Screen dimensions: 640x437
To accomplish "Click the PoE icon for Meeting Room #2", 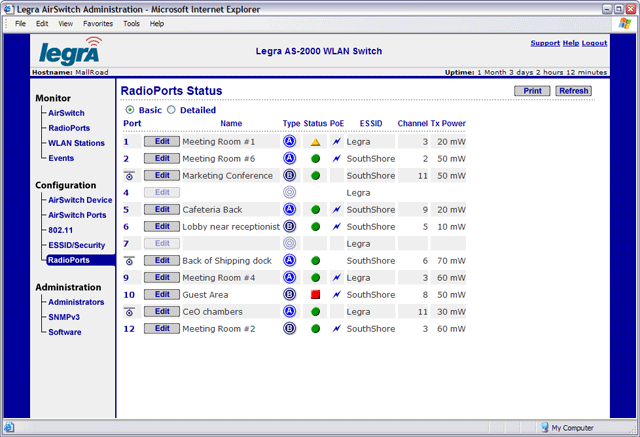I will pyautogui.click(x=336, y=328).
